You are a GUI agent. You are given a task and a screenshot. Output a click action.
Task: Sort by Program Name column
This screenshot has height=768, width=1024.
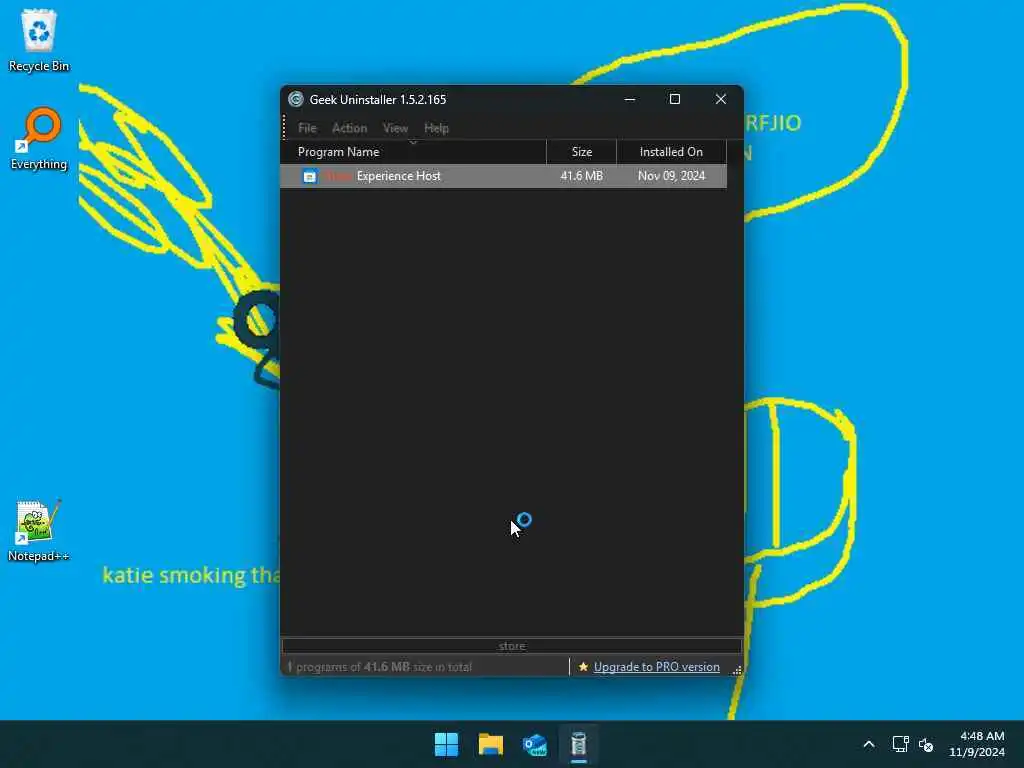pyautogui.click(x=413, y=152)
